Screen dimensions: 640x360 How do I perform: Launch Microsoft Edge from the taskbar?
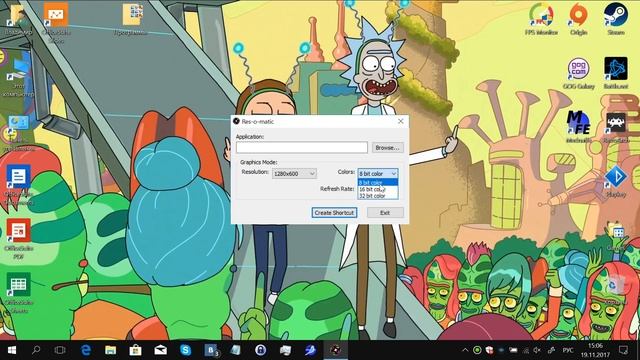[86, 350]
